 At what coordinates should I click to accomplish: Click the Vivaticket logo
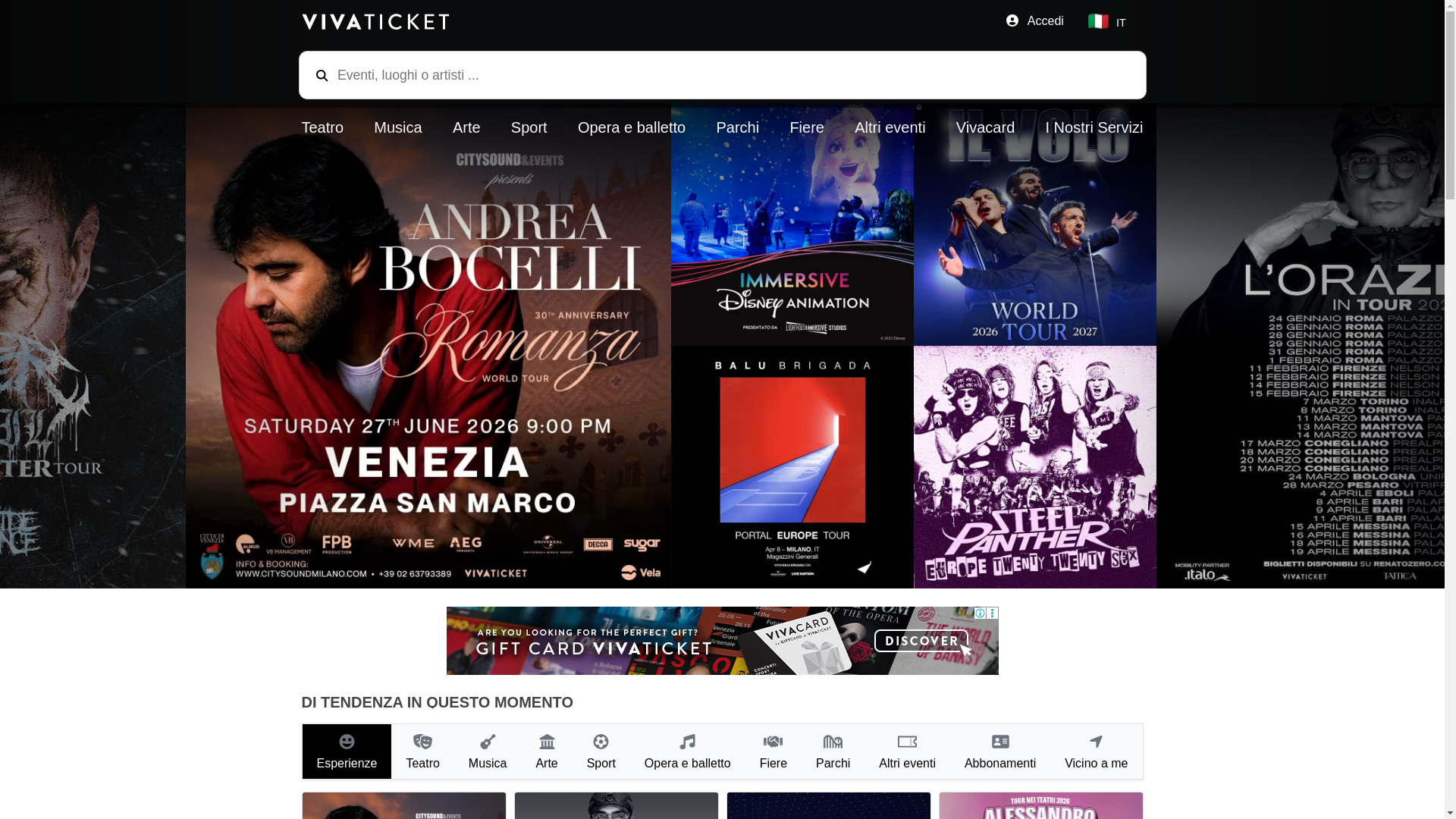click(x=375, y=21)
